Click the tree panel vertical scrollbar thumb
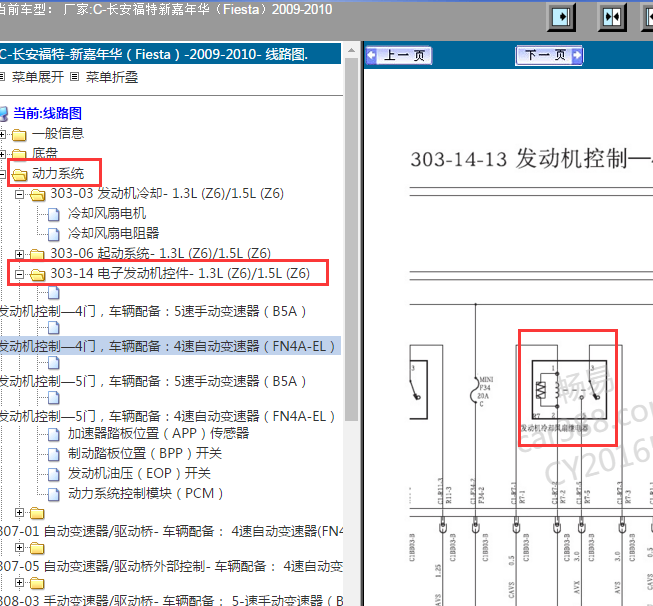The image size is (653, 606). point(351,239)
